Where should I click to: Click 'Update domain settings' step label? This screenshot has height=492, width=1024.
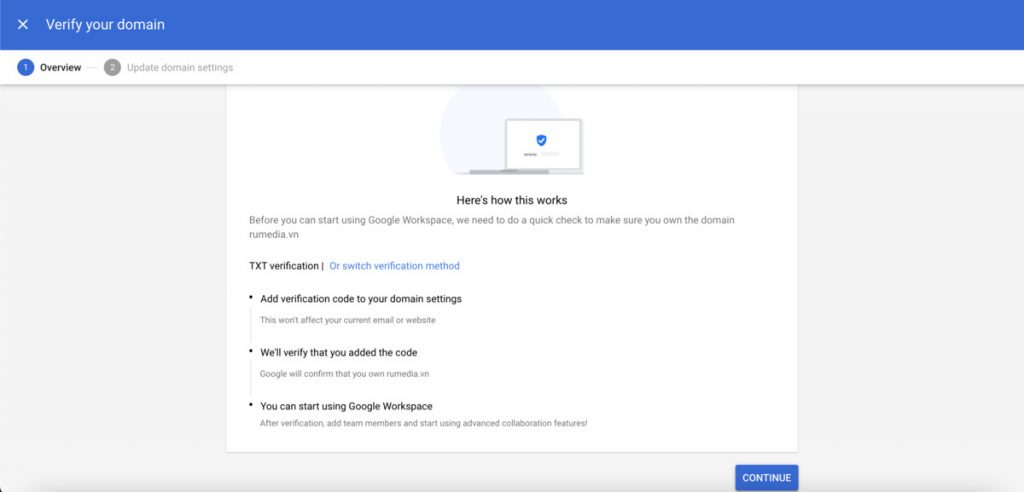click(x=180, y=67)
